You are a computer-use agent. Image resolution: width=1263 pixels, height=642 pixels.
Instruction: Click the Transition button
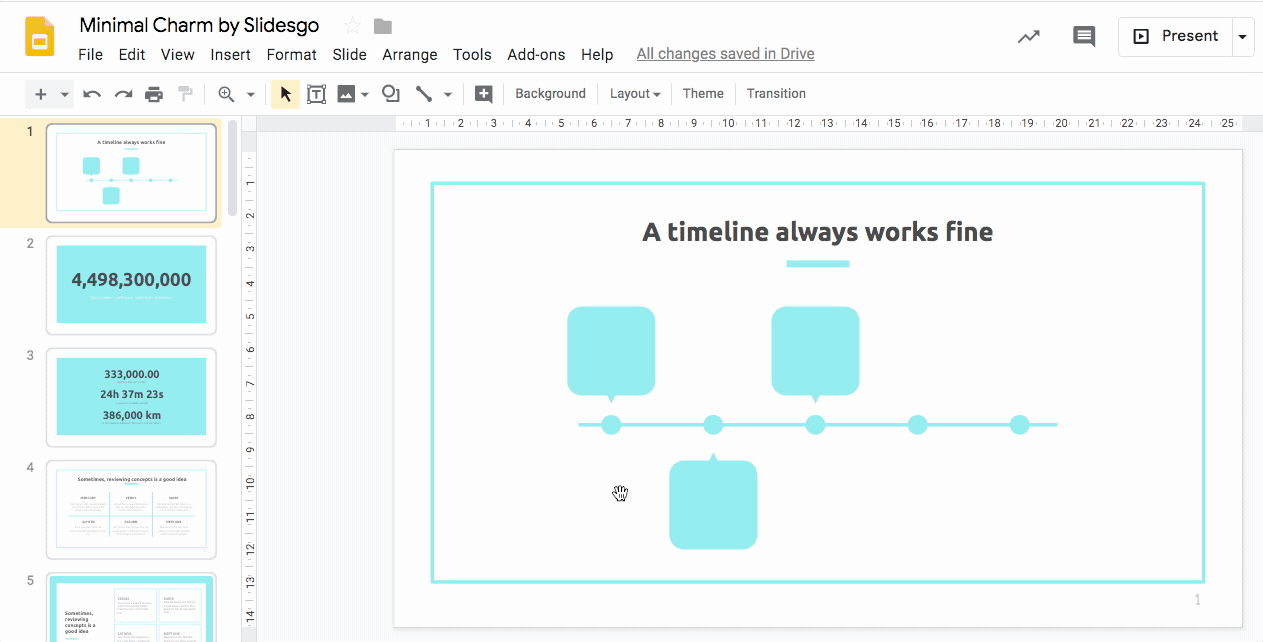click(x=776, y=94)
